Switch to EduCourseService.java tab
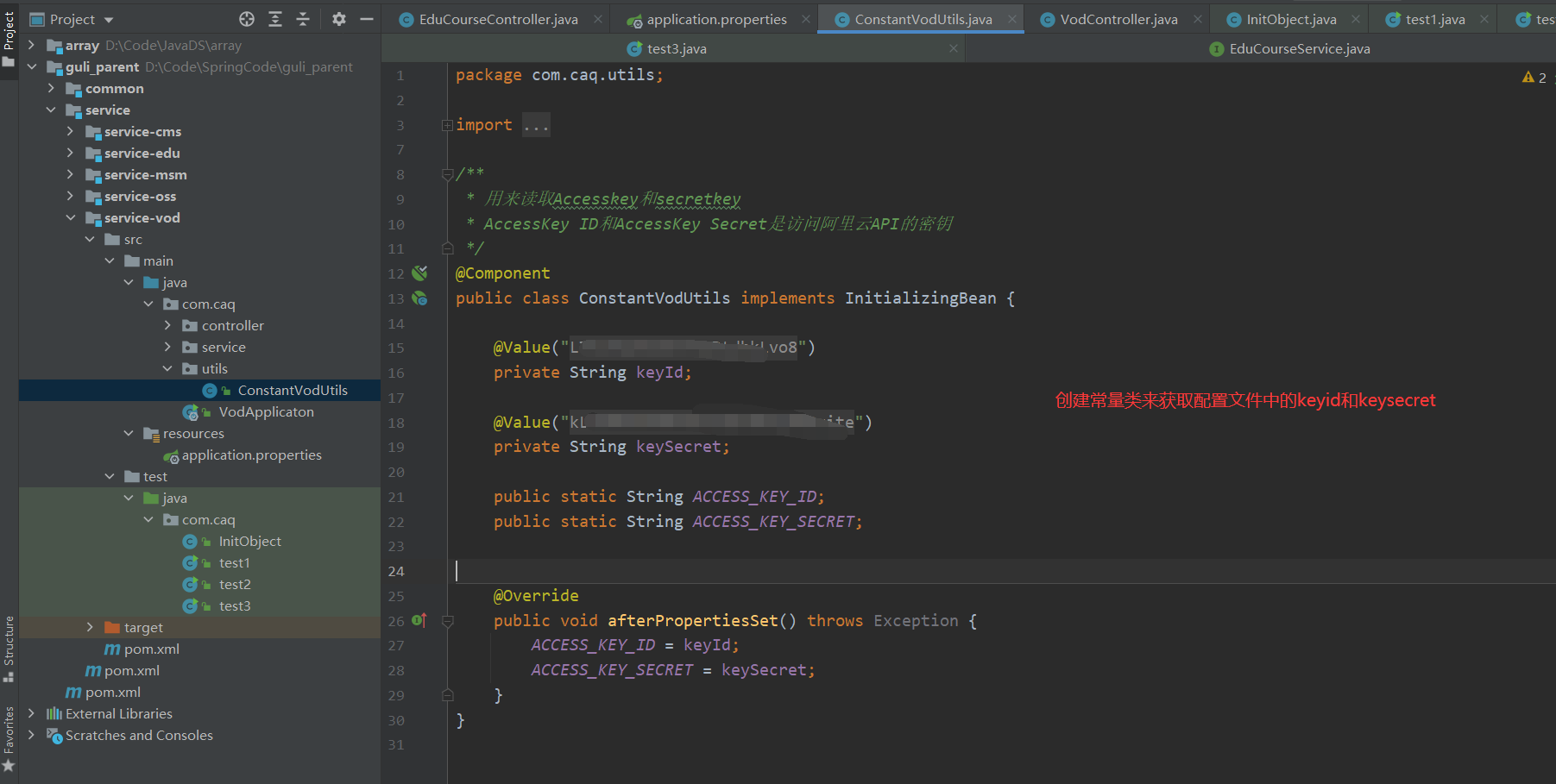This screenshot has height=784, width=1556. tap(1300, 49)
